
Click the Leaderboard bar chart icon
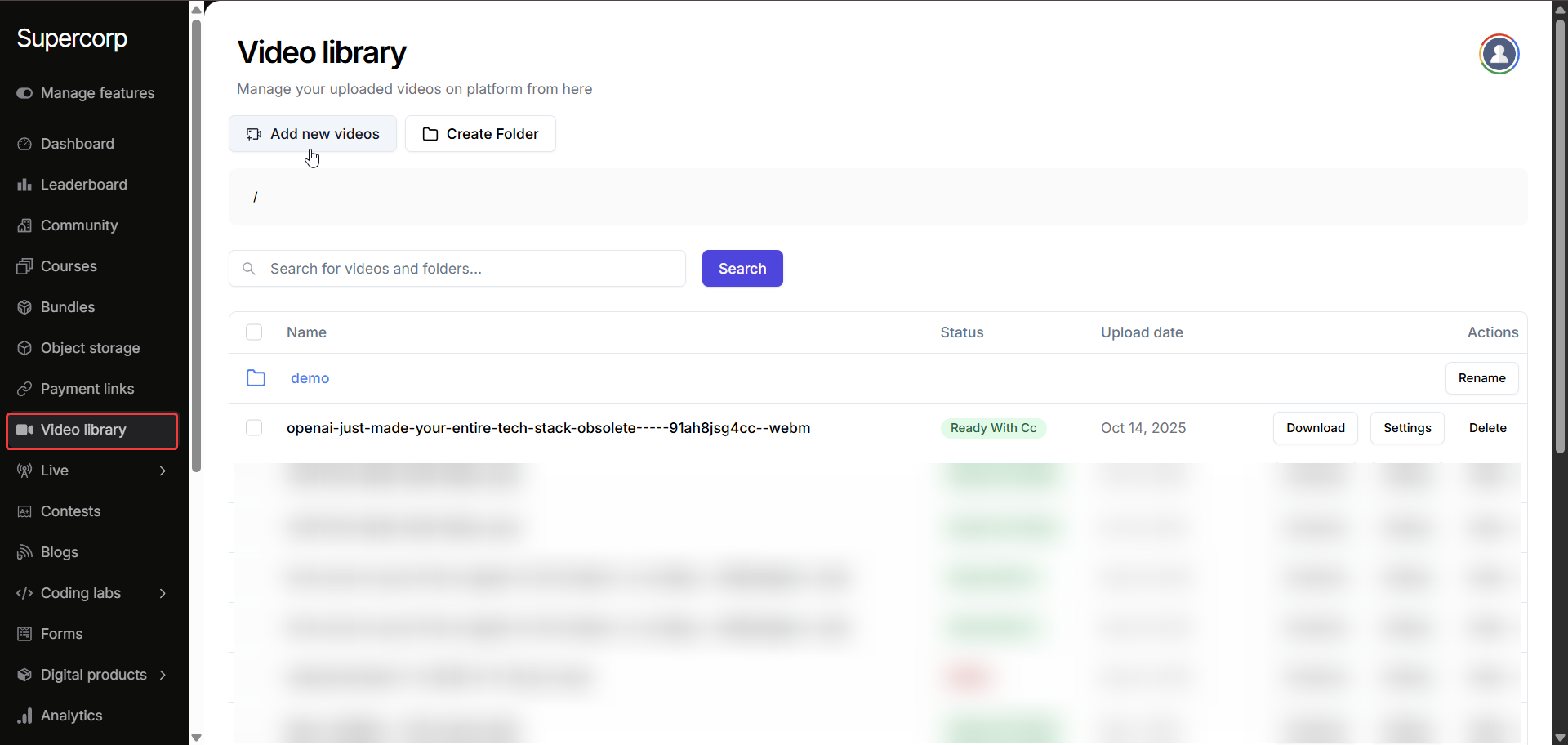(24, 185)
